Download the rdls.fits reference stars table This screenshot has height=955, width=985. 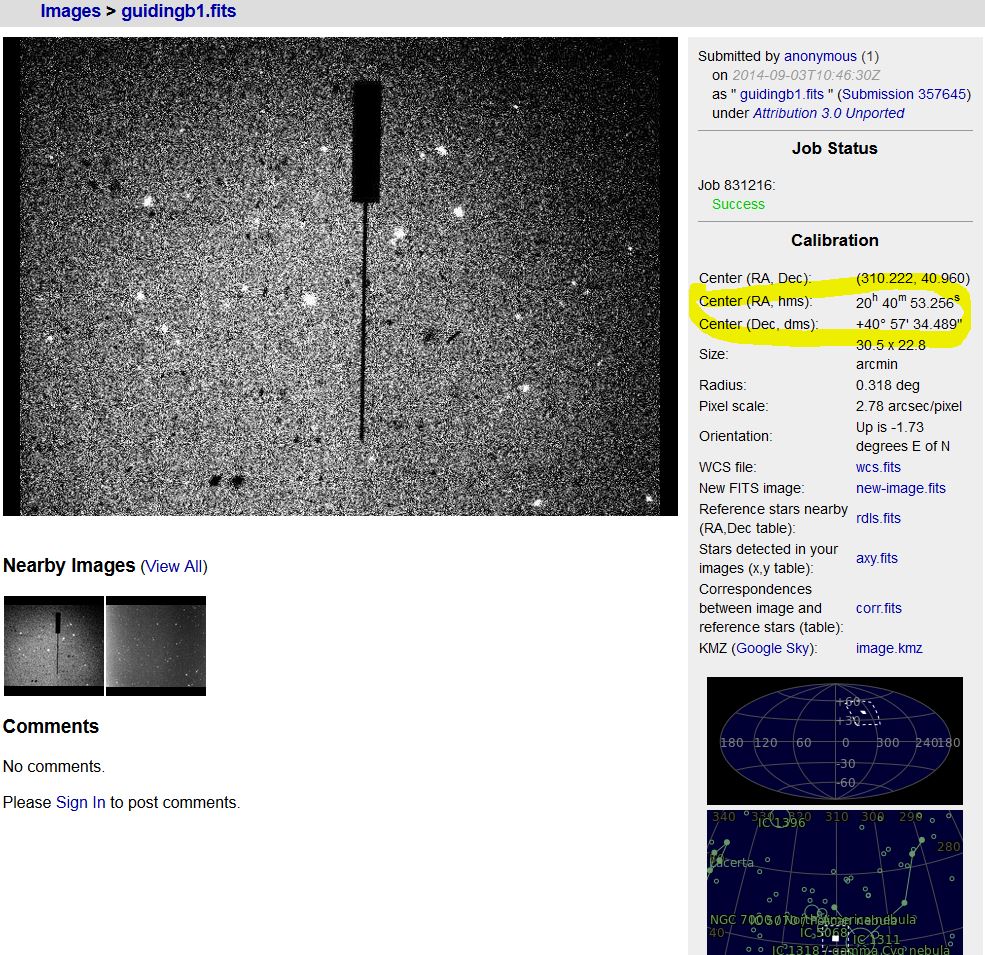[878, 518]
